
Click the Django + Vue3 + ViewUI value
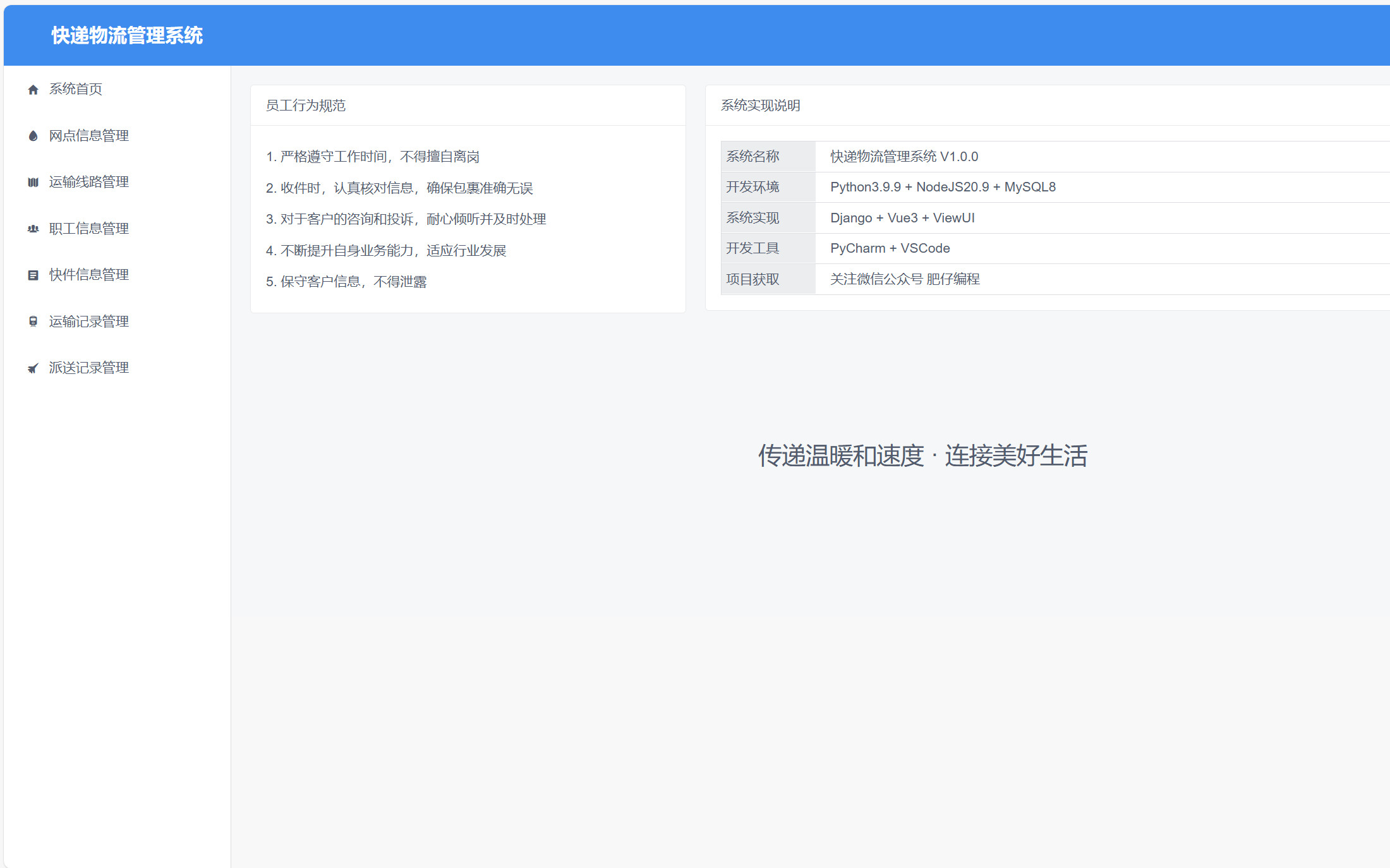tap(902, 218)
